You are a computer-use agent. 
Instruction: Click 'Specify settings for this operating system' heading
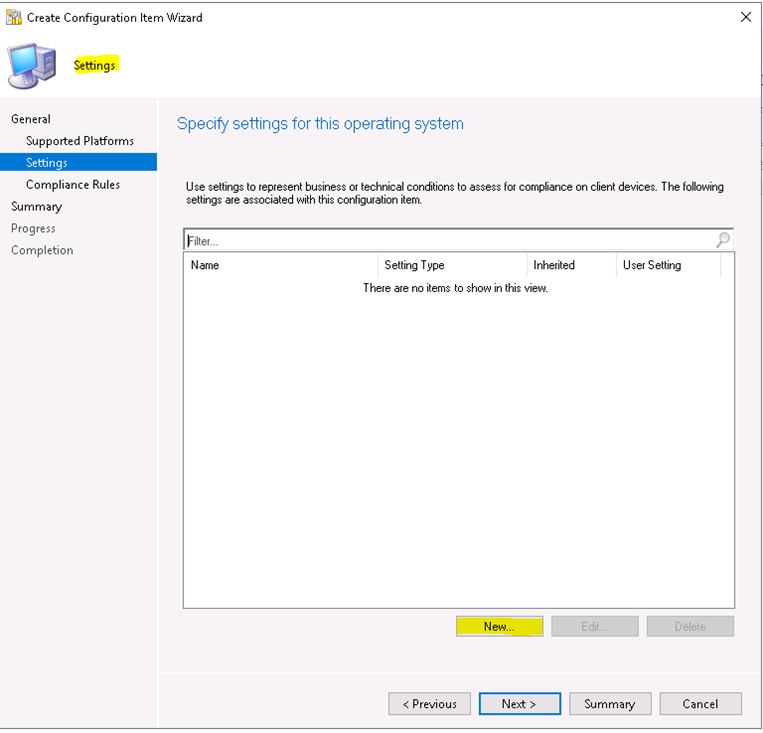(x=320, y=124)
